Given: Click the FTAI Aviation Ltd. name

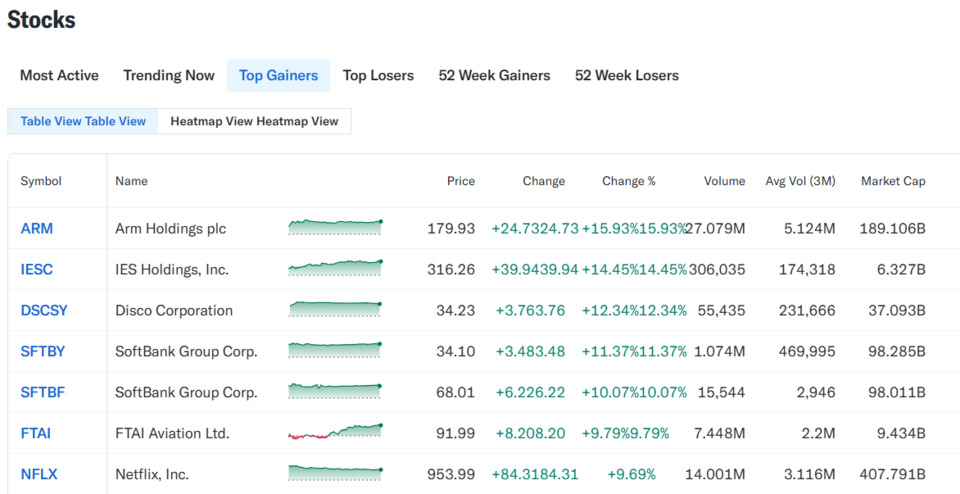Looking at the screenshot, I should (172, 433).
